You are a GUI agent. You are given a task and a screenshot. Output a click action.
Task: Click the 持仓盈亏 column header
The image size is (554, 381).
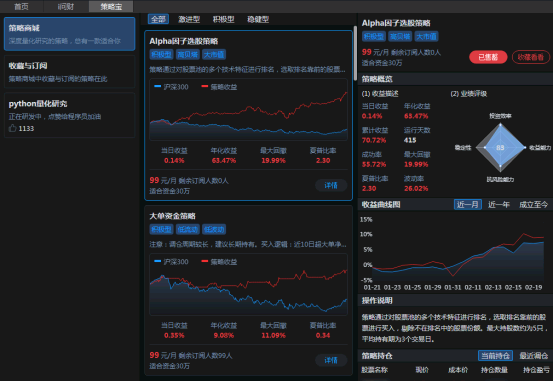click(x=536, y=370)
